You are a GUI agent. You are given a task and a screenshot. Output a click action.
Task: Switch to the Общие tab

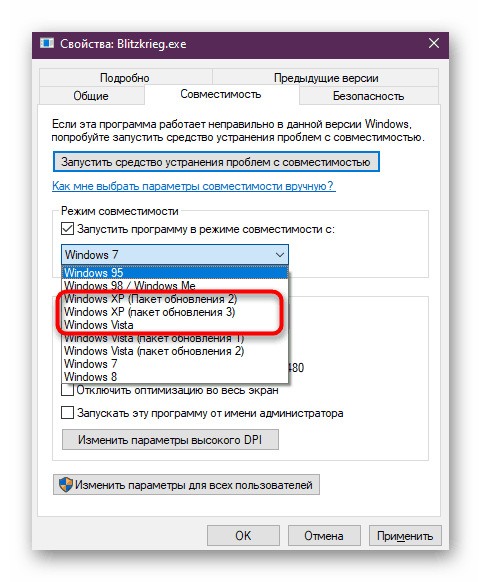tap(91, 96)
